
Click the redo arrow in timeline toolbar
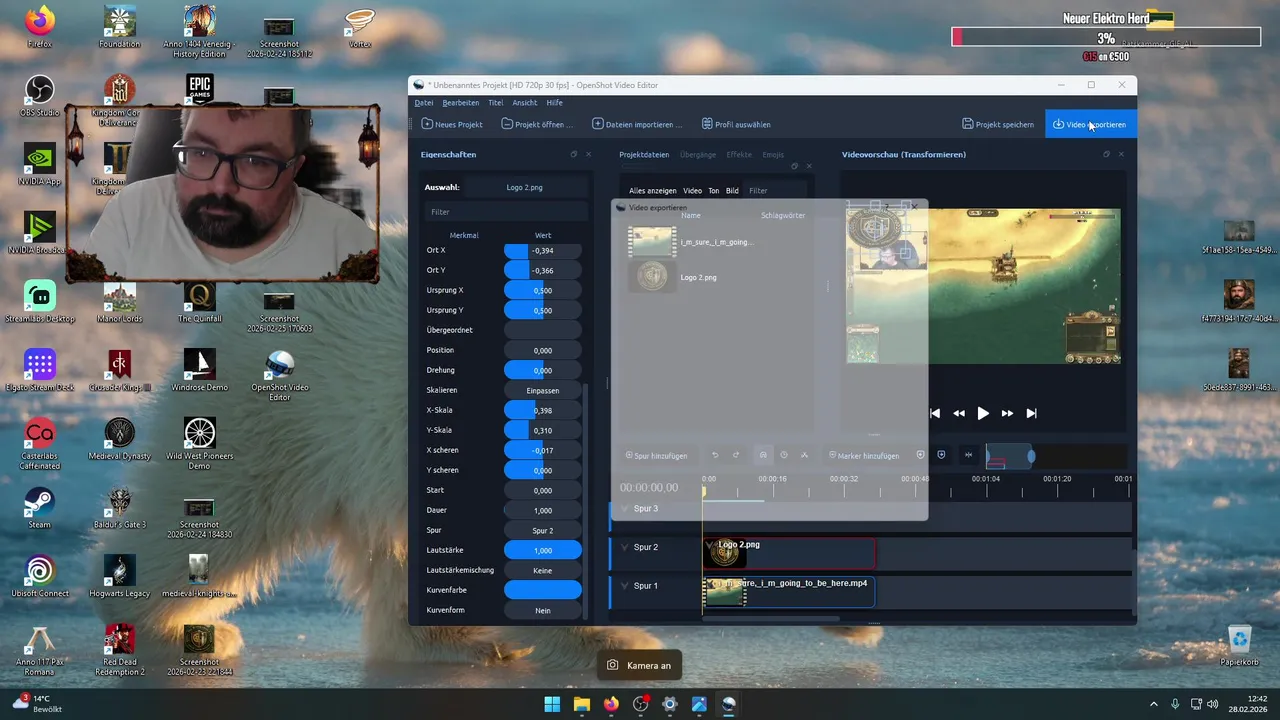736,455
